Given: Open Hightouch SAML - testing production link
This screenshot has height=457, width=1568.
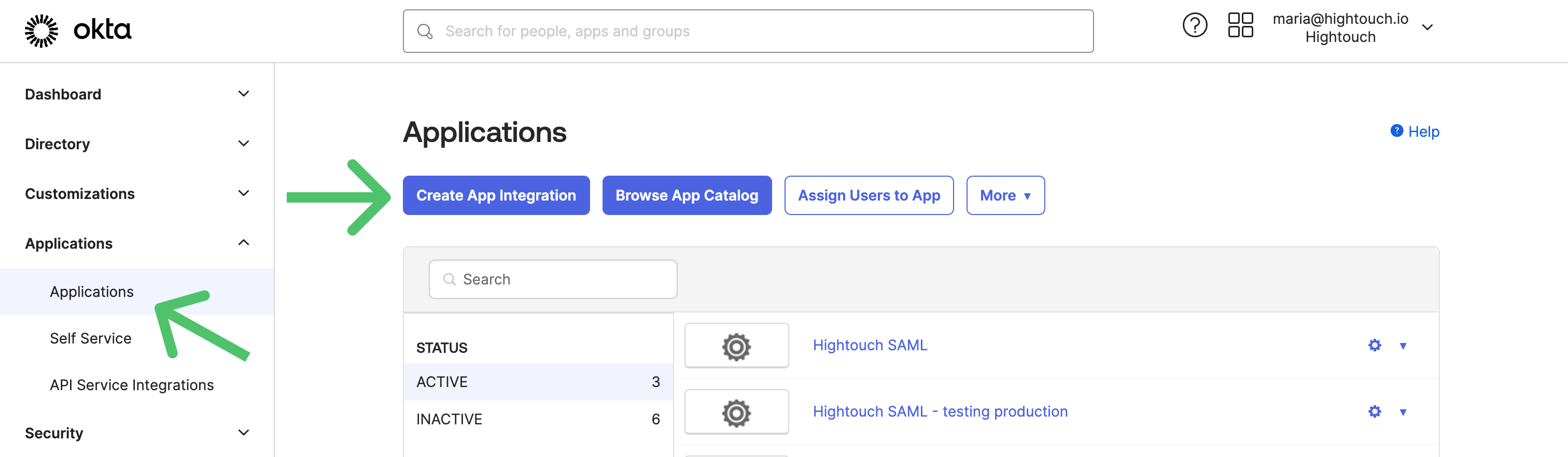Looking at the screenshot, I should [x=940, y=412].
